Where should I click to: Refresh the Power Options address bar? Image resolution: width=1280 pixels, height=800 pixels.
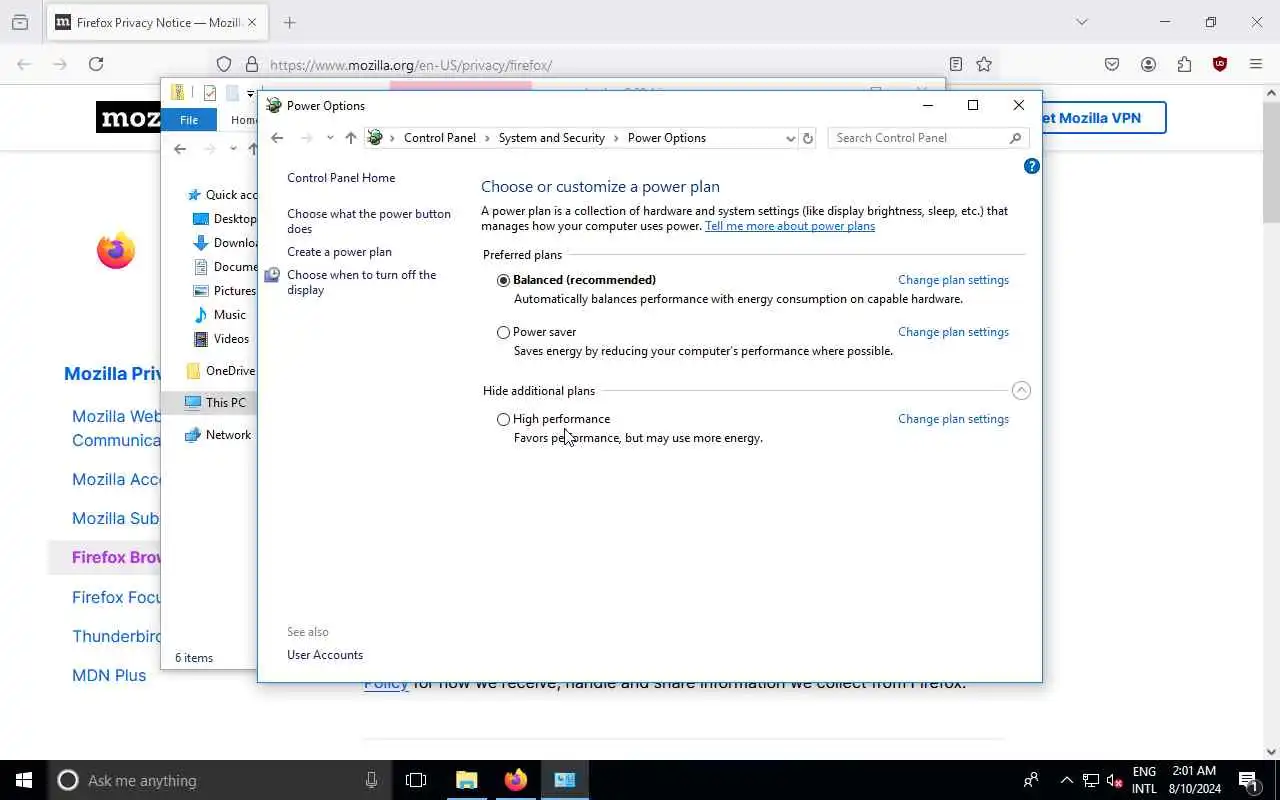point(808,138)
